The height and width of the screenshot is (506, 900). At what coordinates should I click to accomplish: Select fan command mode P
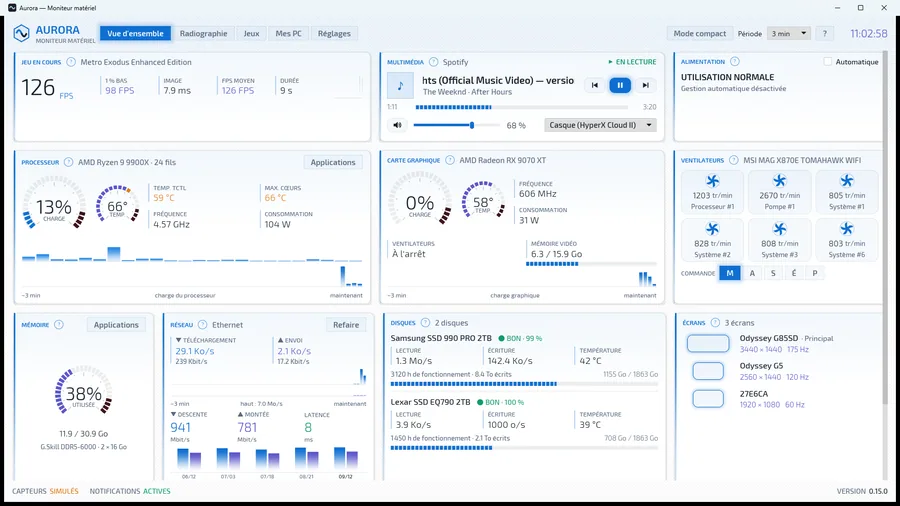coord(814,273)
